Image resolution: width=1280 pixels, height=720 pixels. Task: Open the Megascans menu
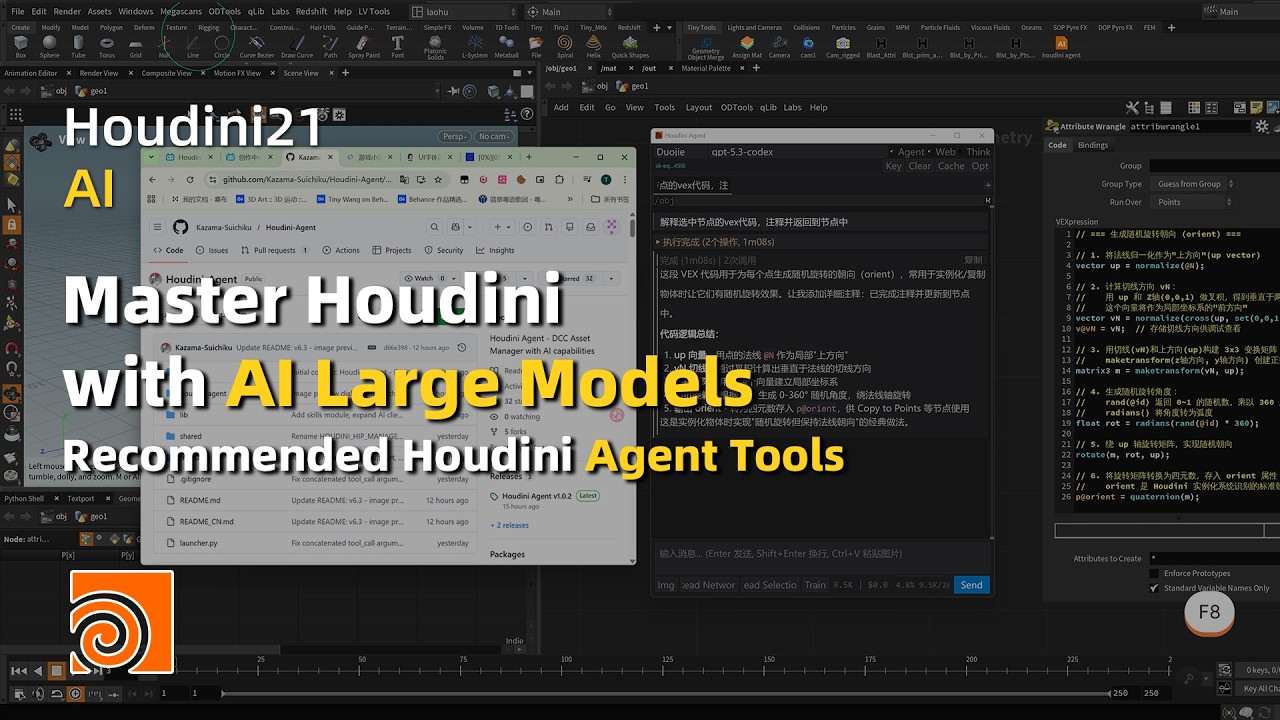181,12
